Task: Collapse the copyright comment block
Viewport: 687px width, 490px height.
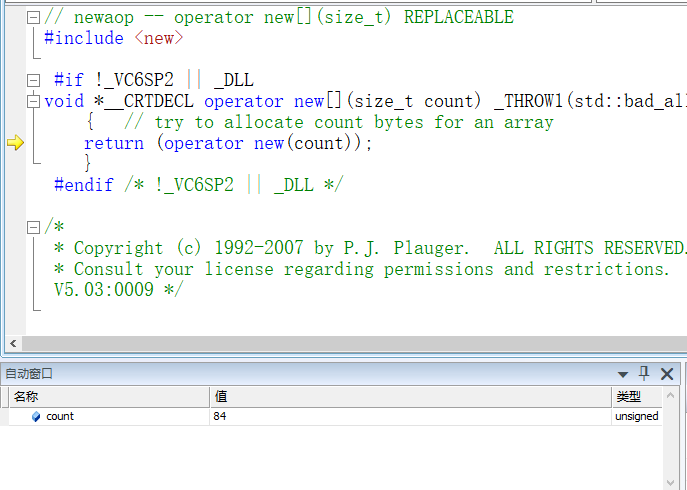Action: 33,227
